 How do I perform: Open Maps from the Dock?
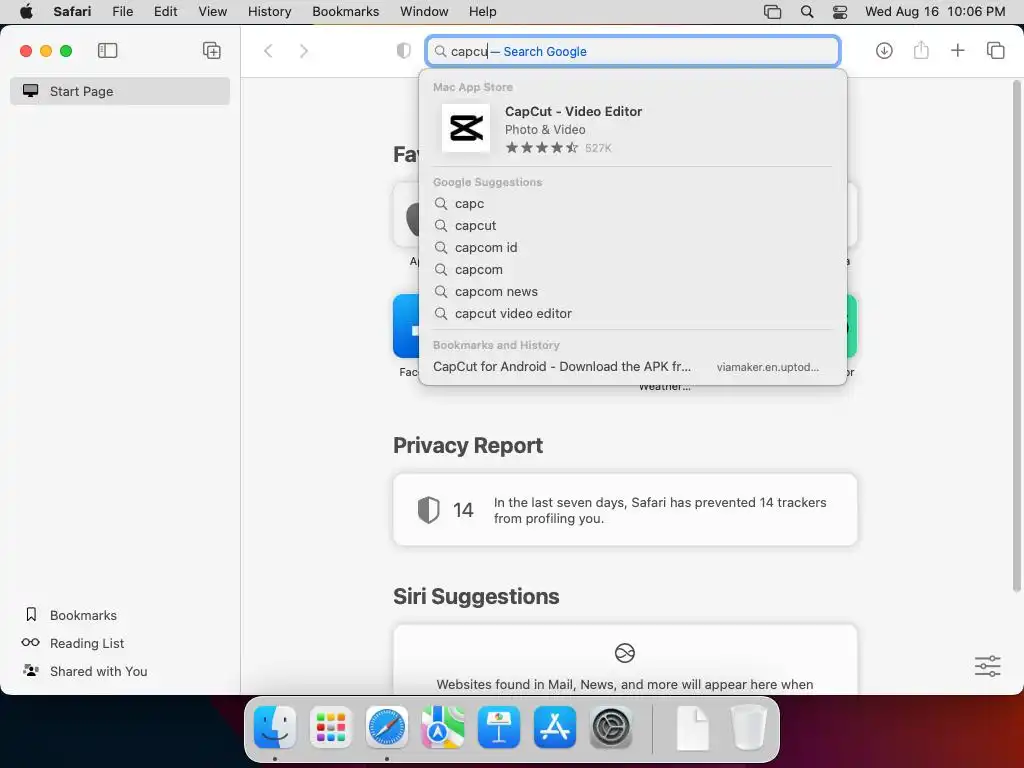click(x=443, y=727)
